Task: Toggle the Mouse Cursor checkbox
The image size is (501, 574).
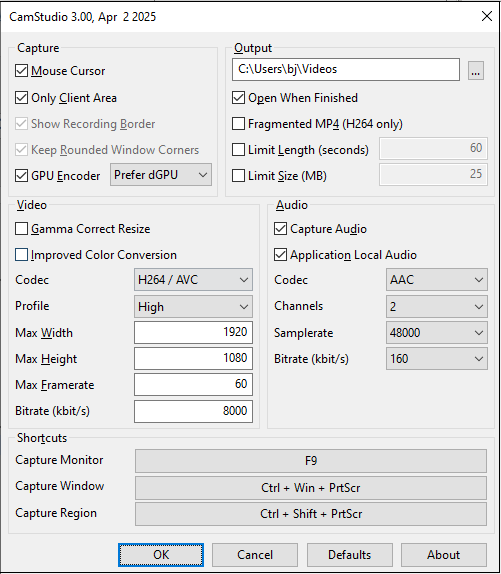Action: (x=22, y=71)
